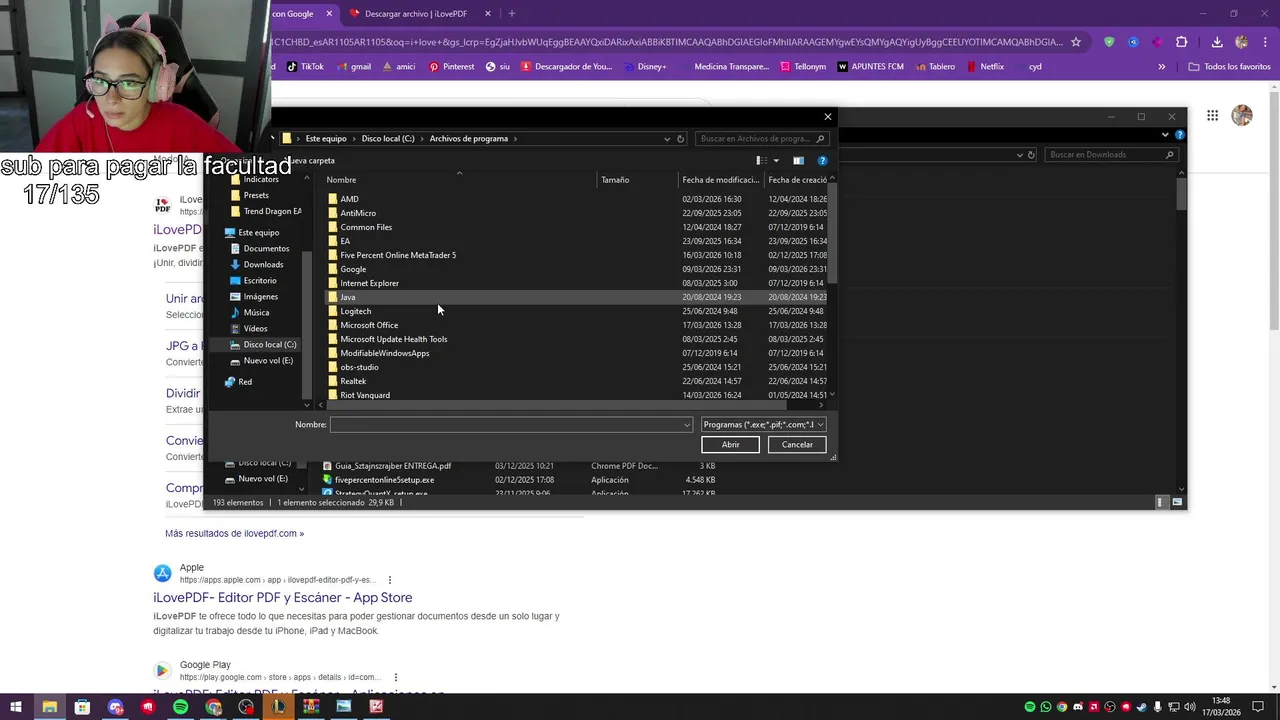Bookmark this page with the star icon
This screenshot has height=720, width=1280.
1076,42
